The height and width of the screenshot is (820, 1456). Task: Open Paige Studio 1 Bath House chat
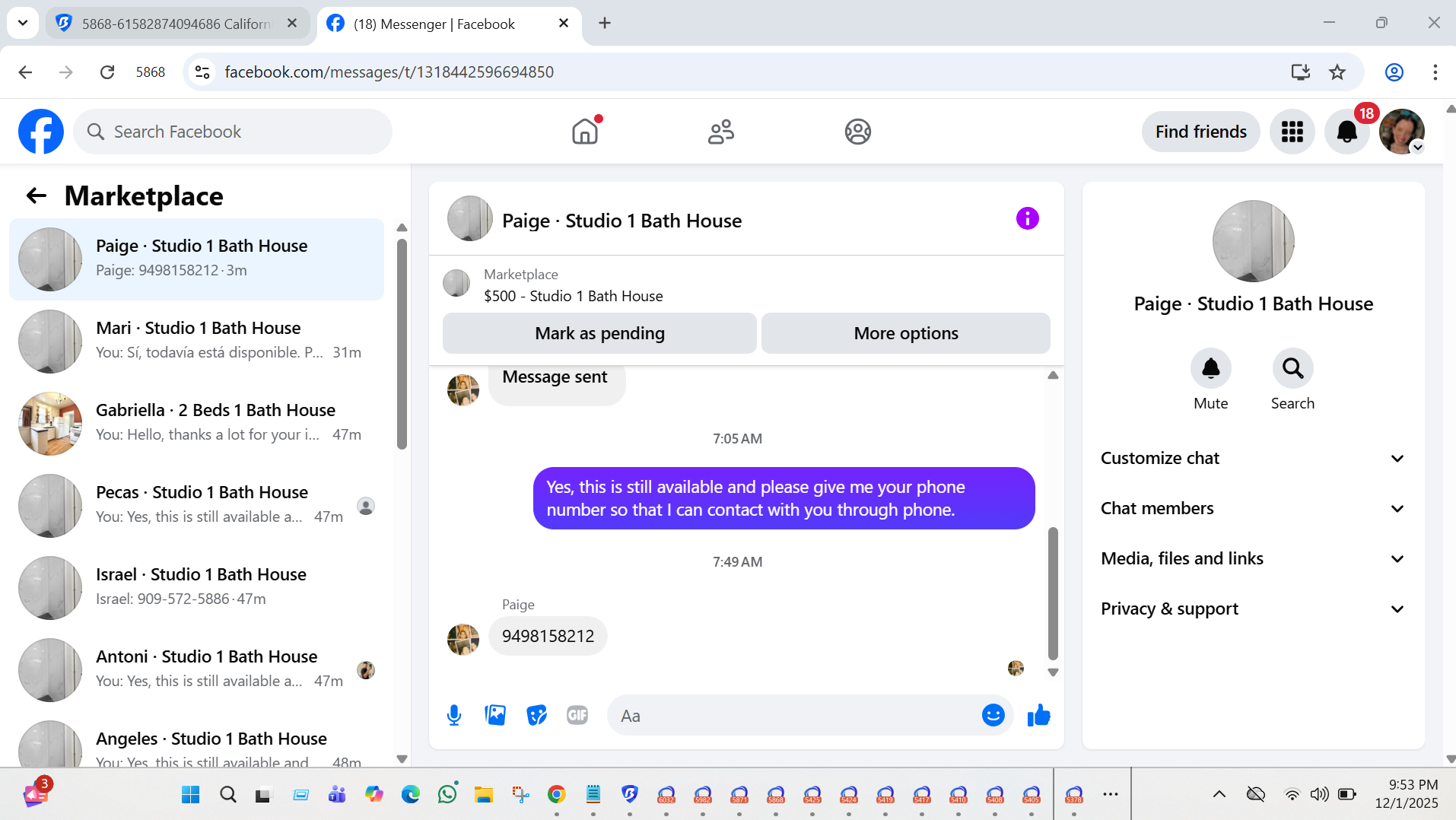coord(196,259)
